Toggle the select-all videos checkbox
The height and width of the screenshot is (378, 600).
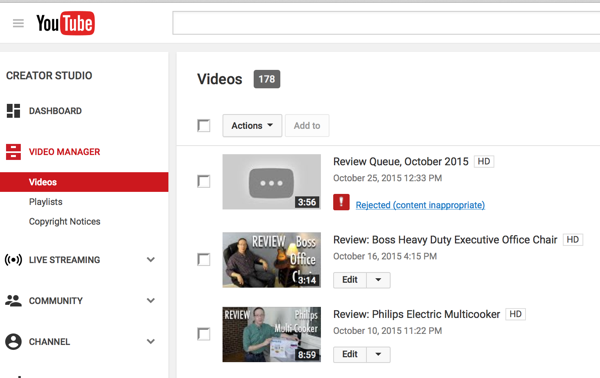[204, 125]
